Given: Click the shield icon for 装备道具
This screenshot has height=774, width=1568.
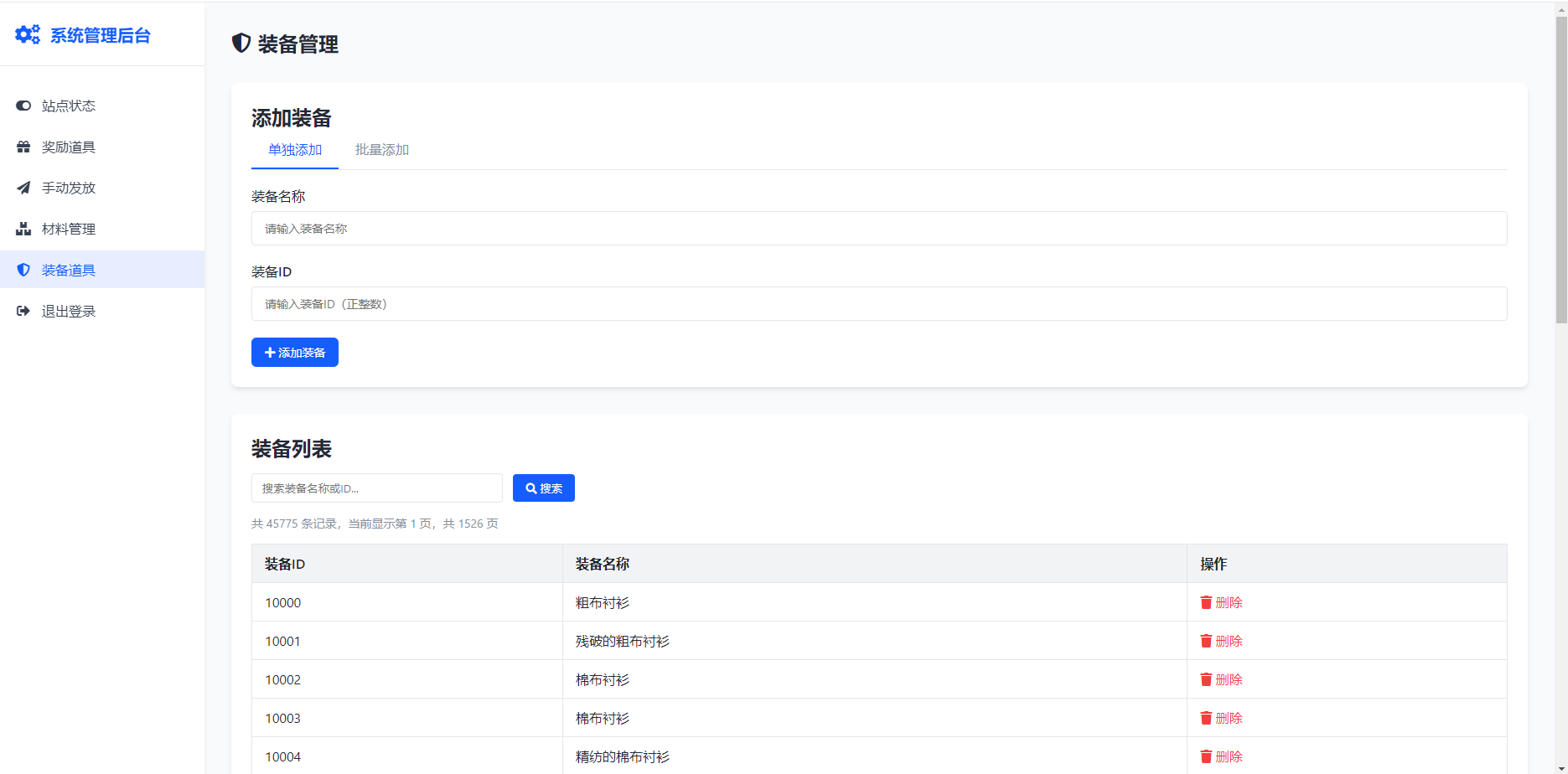Looking at the screenshot, I should click(23, 270).
